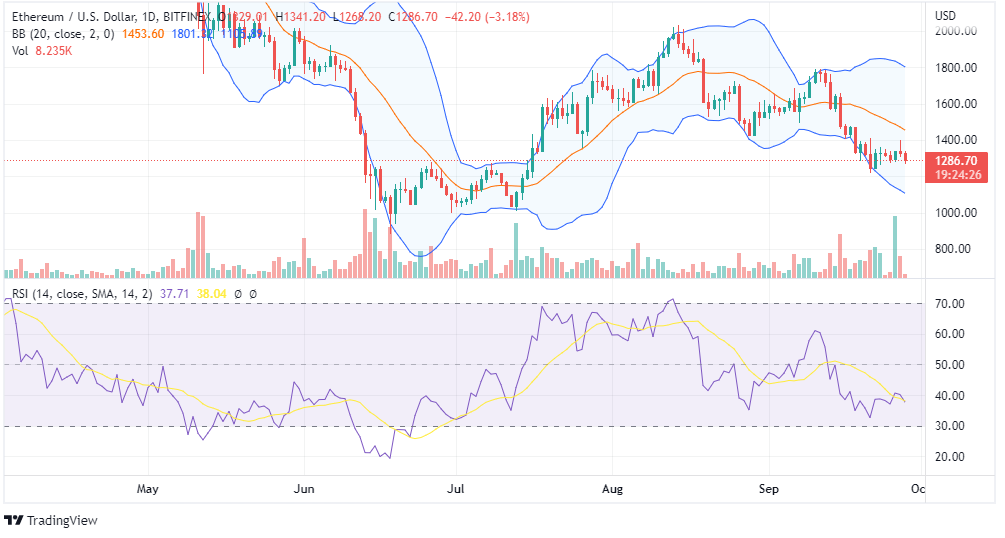The image size is (1005, 538).
Task: Click the May label on the time axis
Action: tap(148, 490)
